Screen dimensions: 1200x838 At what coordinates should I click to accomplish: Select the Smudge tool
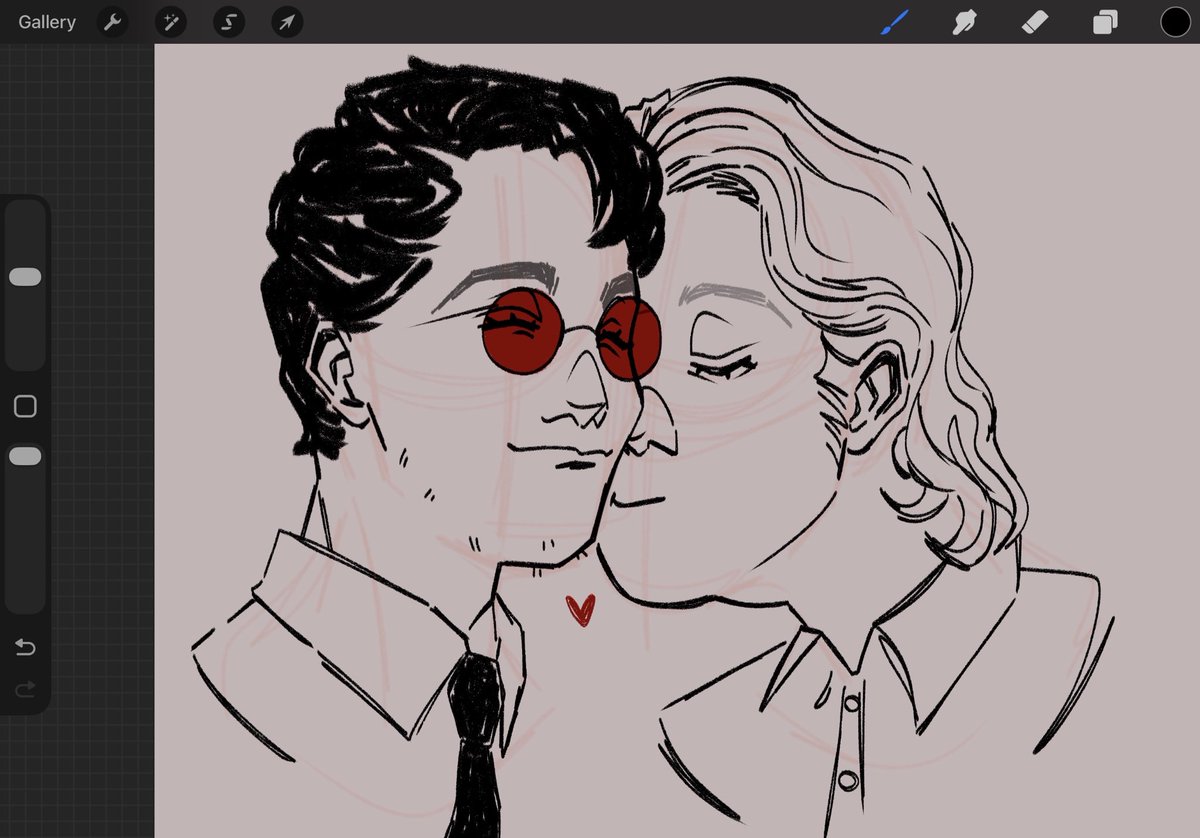965,22
